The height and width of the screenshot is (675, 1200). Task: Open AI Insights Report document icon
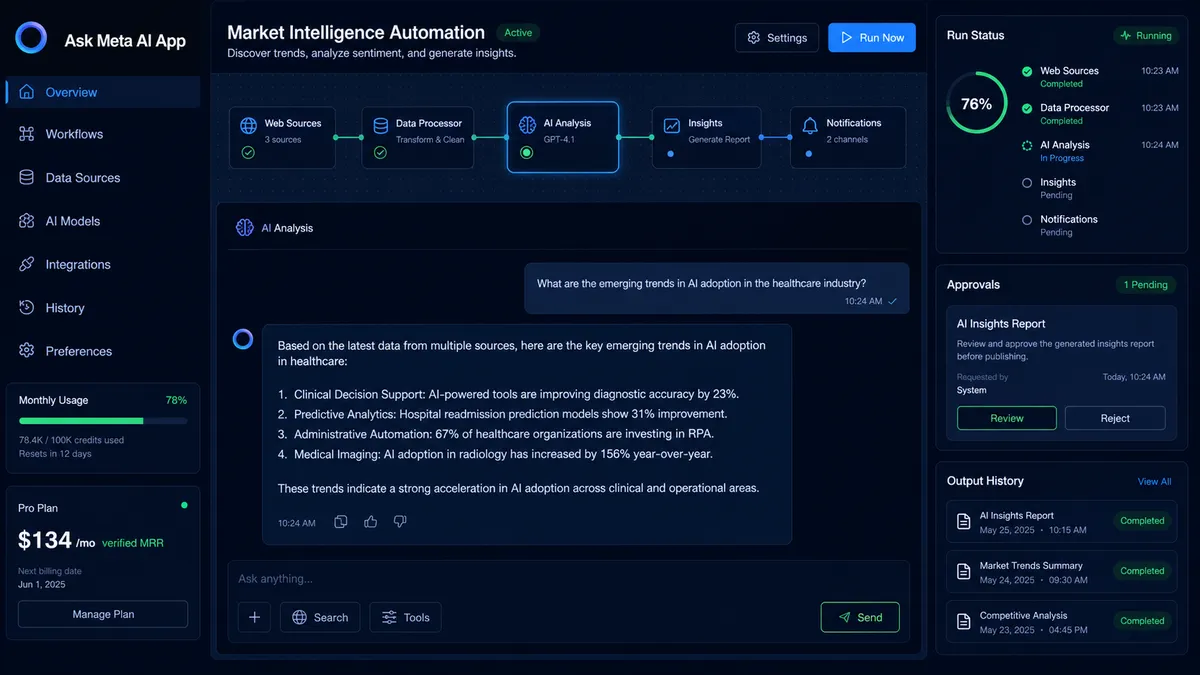[x=964, y=521]
